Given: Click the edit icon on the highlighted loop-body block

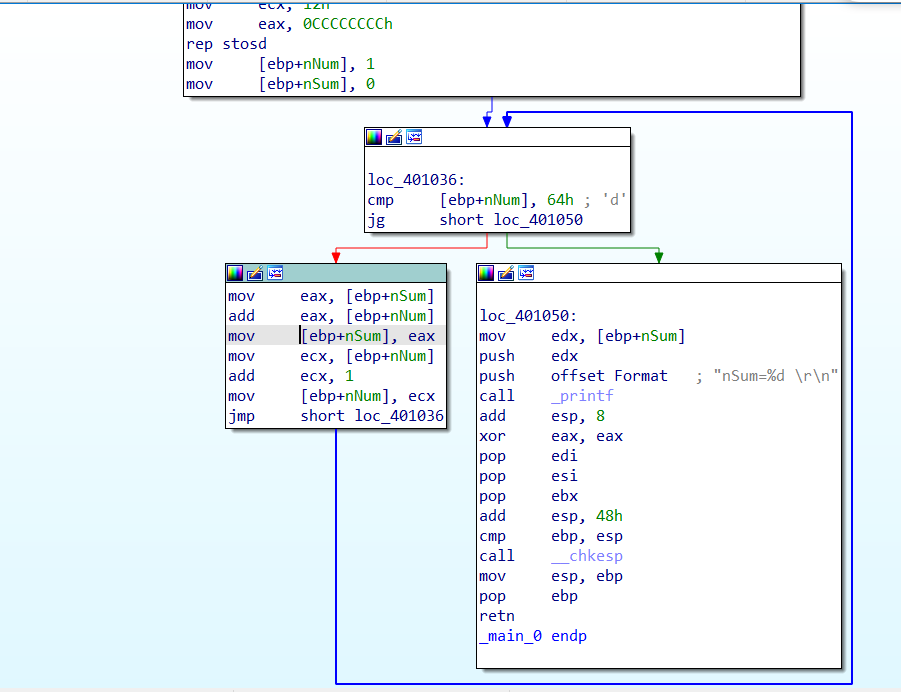Looking at the screenshot, I should [x=255, y=273].
